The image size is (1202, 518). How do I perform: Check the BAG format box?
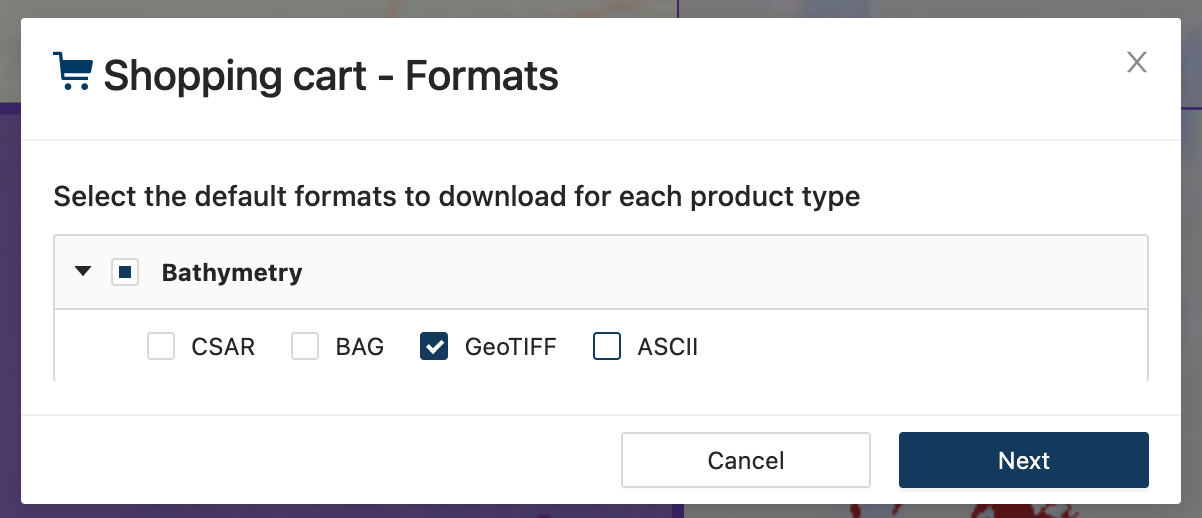click(x=305, y=347)
